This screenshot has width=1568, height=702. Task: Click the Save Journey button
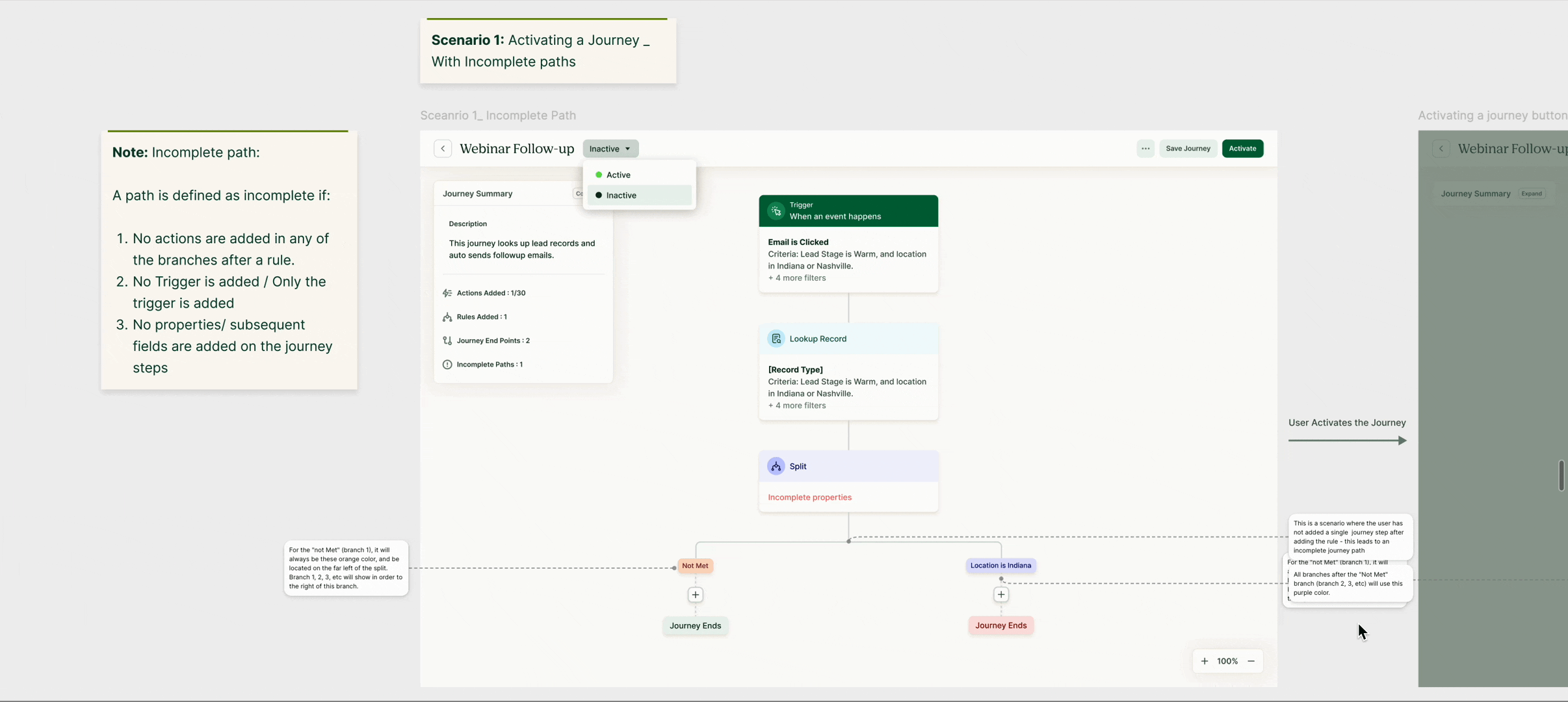pos(1188,149)
